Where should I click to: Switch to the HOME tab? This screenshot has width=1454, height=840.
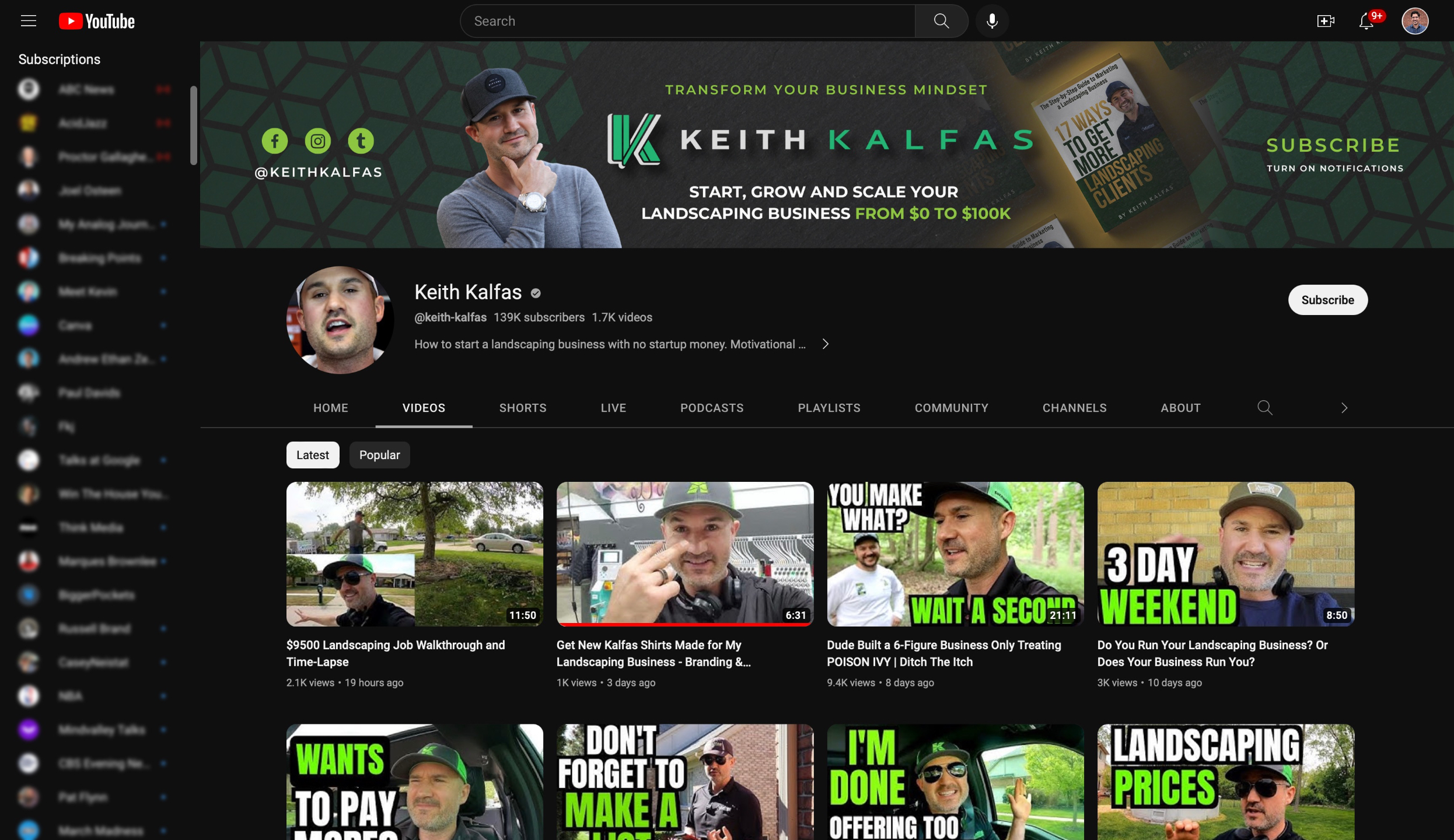coord(331,408)
